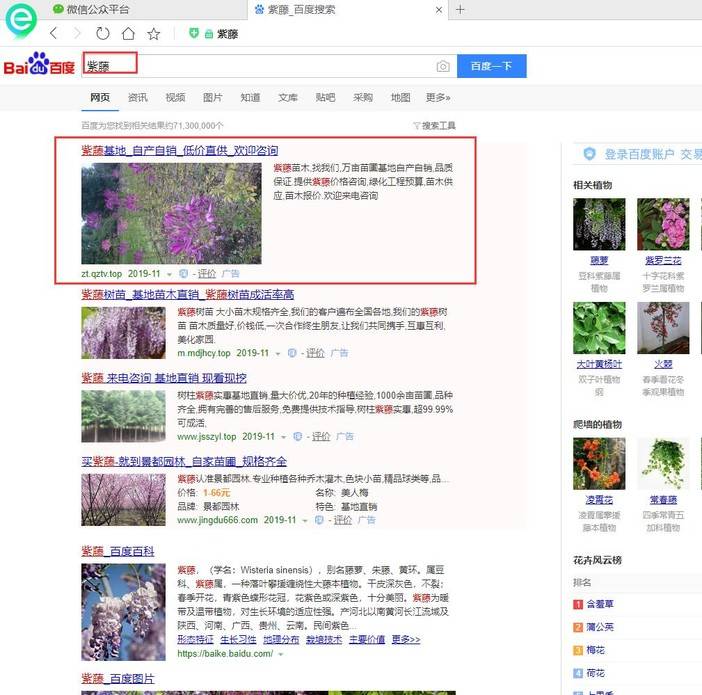Select the 视频 search tab

pos(175,98)
